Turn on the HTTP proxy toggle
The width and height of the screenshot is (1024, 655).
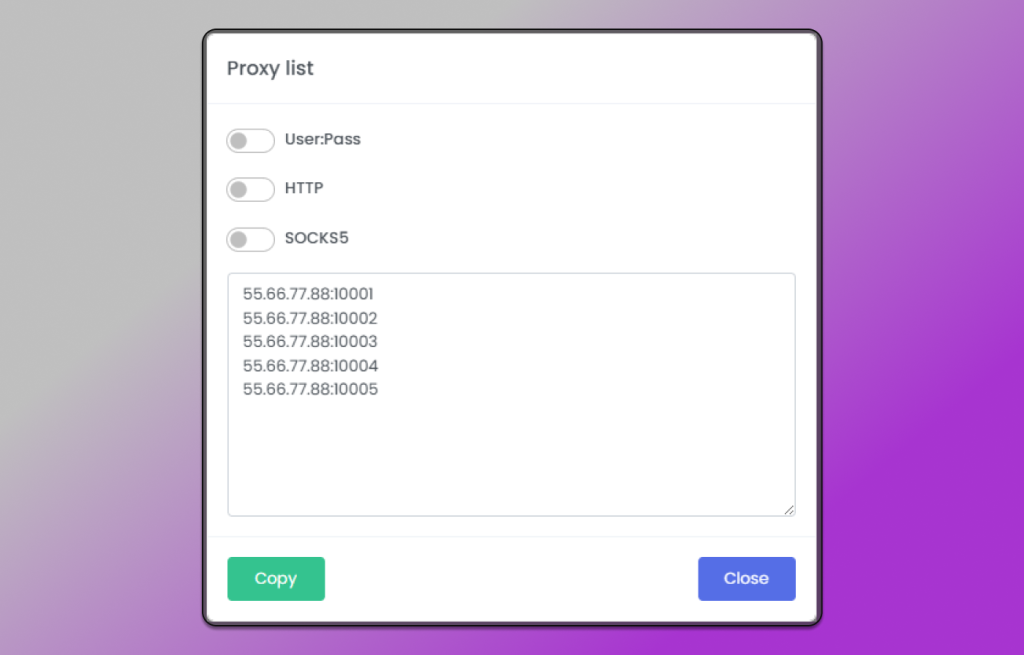pyautogui.click(x=250, y=189)
